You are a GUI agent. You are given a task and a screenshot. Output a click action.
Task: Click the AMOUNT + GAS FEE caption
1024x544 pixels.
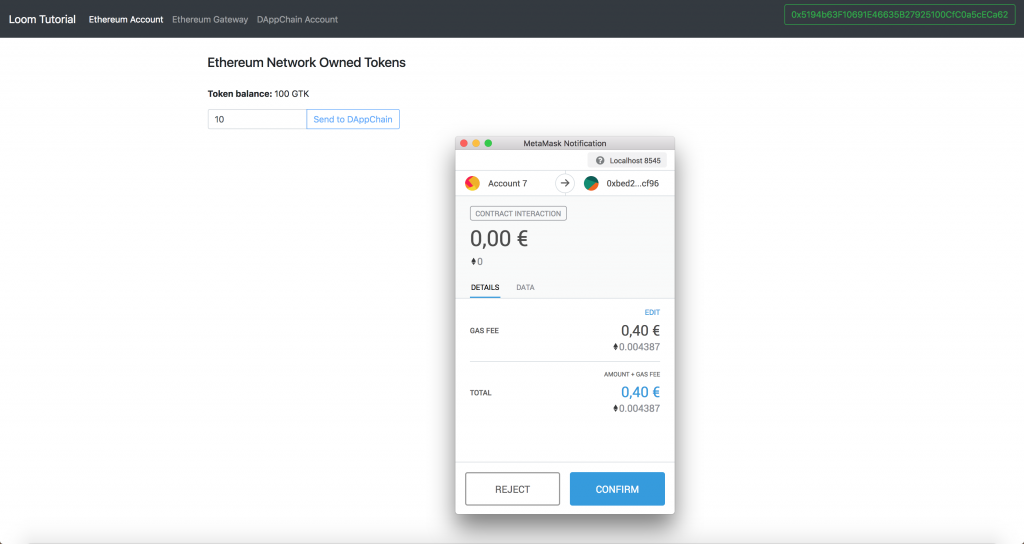pyautogui.click(x=632, y=375)
